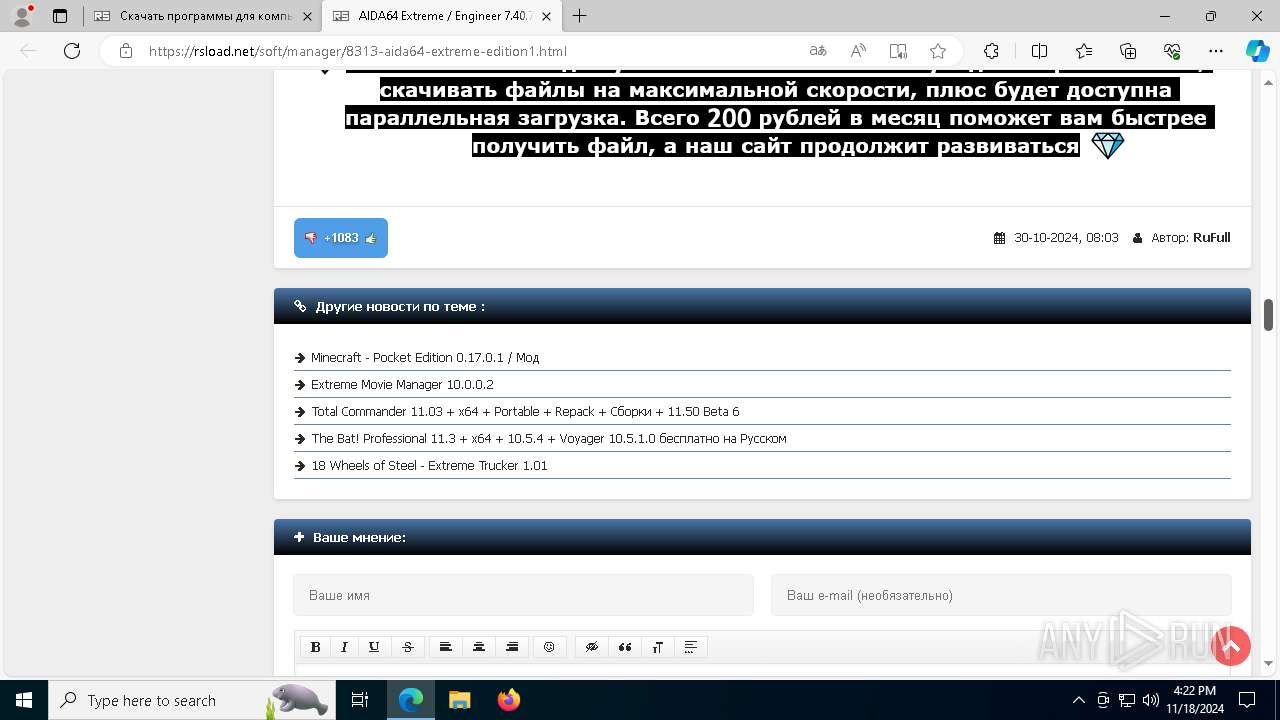Image resolution: width=1280 pixels, height=720 pixels.
Task: Open network status tray icon
Action: coord(1127,700)
